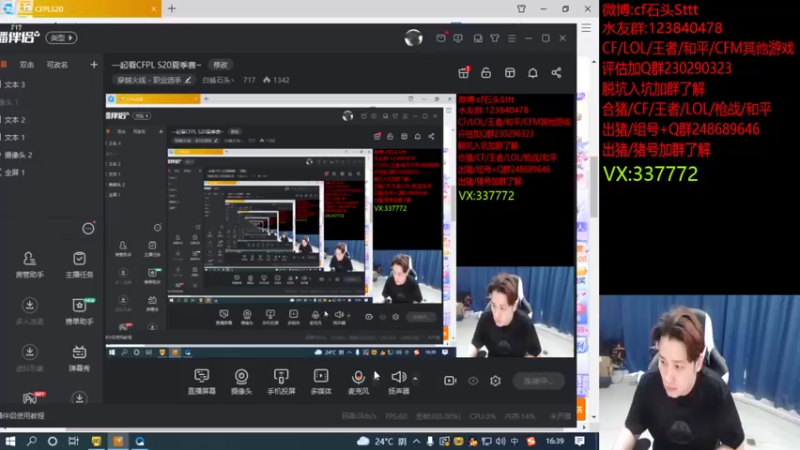This screenshot has height=450, width=800.
Task: Click the 连接中 start-stream button
Action: point(538,381)
